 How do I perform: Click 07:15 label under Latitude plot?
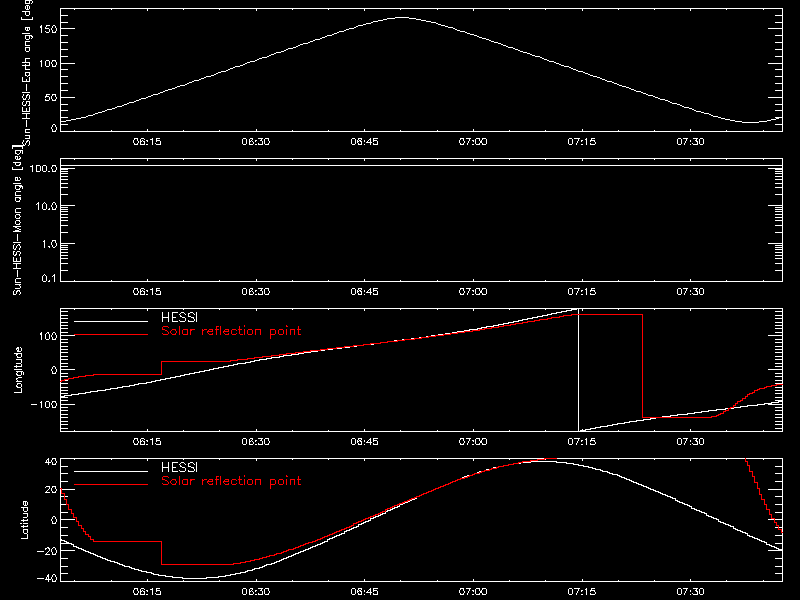[582, 591]
